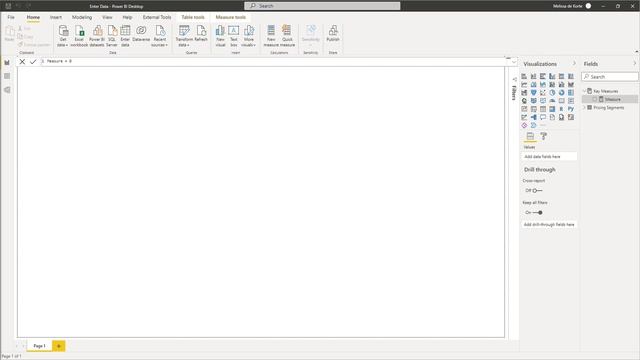Switch to the Modeling ribbon tab

click(82, 17)
